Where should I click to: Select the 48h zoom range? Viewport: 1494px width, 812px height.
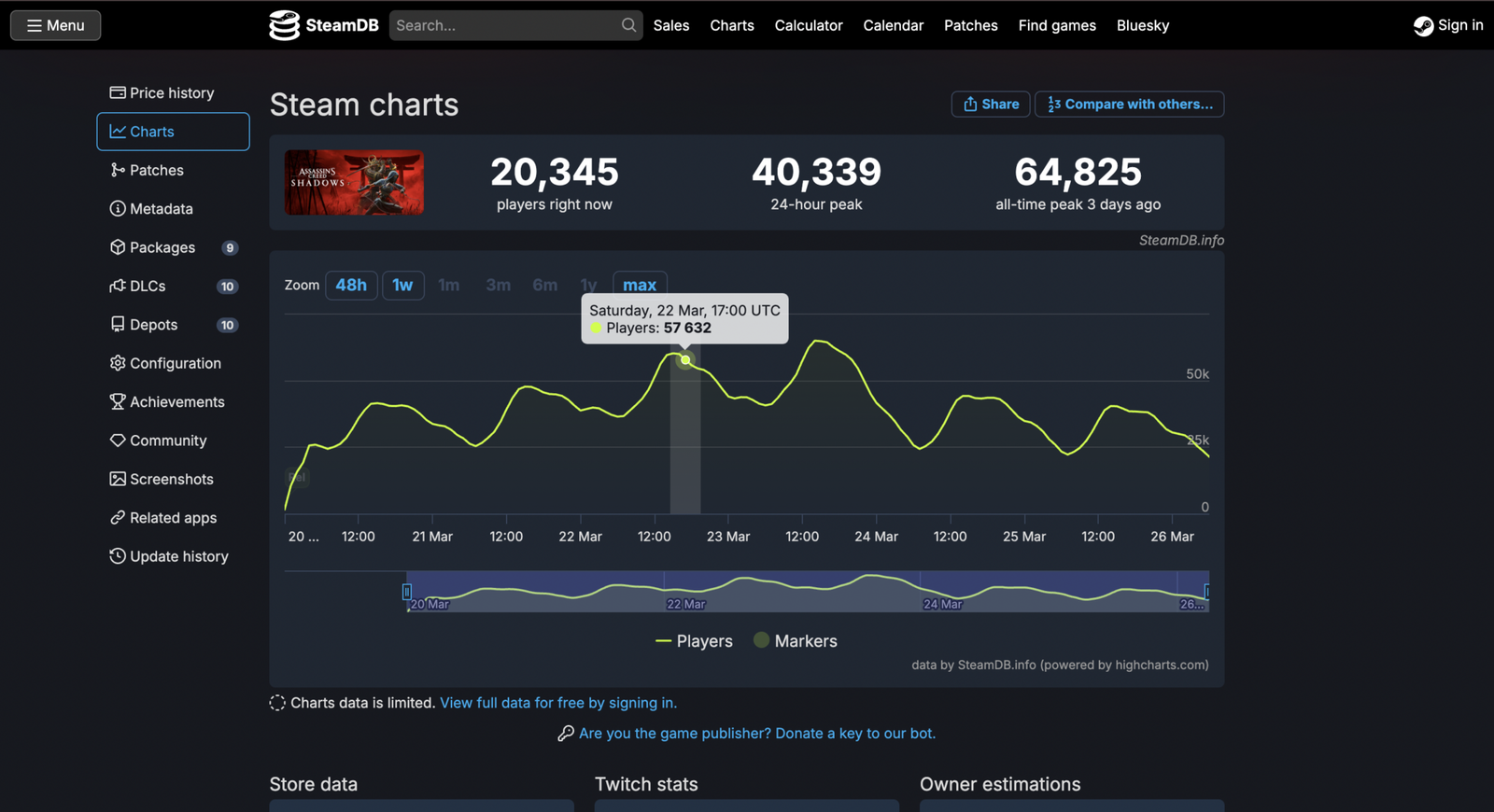351,286
